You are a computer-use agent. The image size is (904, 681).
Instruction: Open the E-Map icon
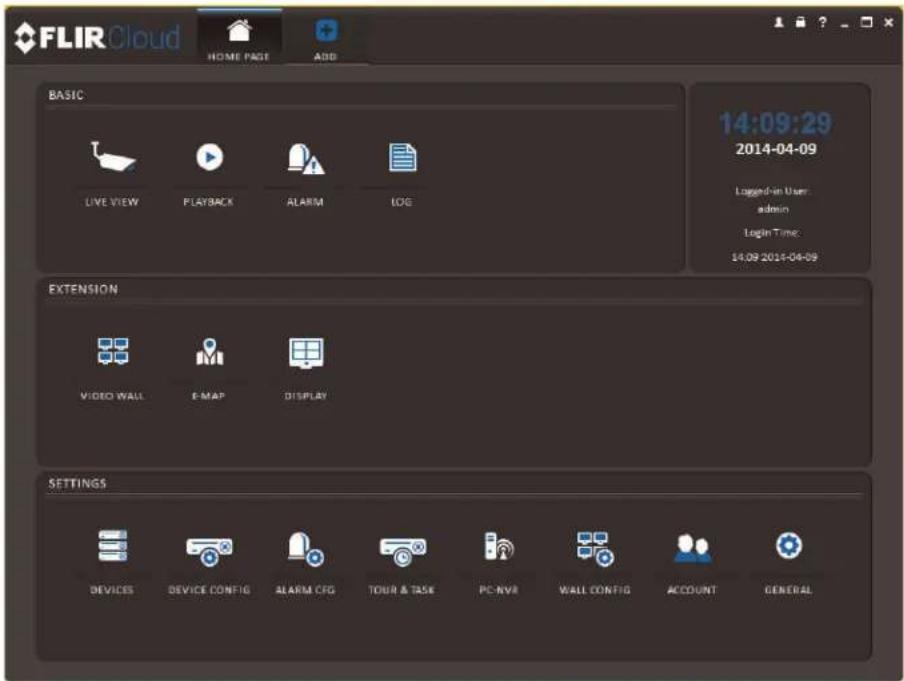click(x=209, y=352)
